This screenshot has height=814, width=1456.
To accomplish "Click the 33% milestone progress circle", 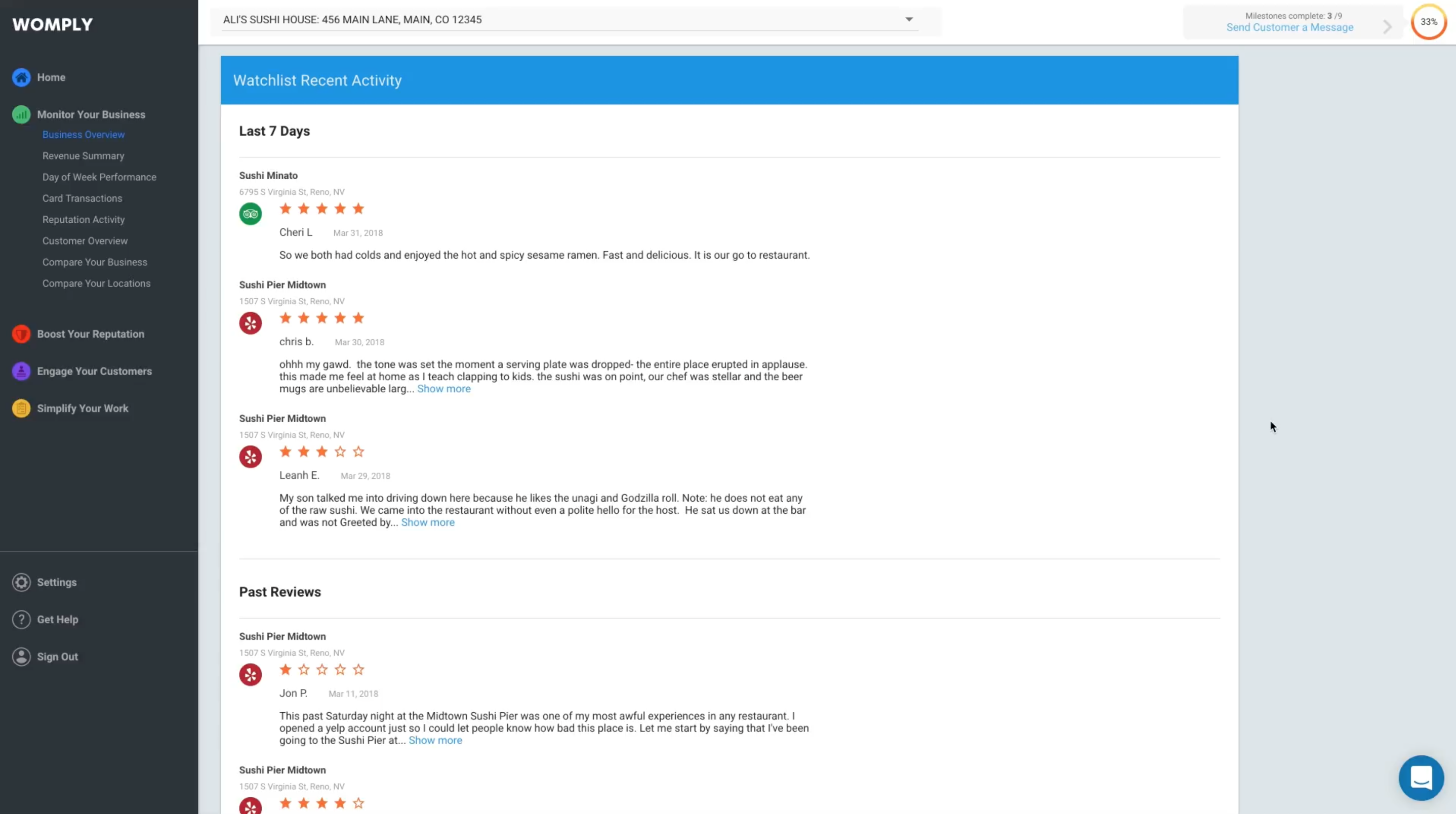I will (1428, 22).
